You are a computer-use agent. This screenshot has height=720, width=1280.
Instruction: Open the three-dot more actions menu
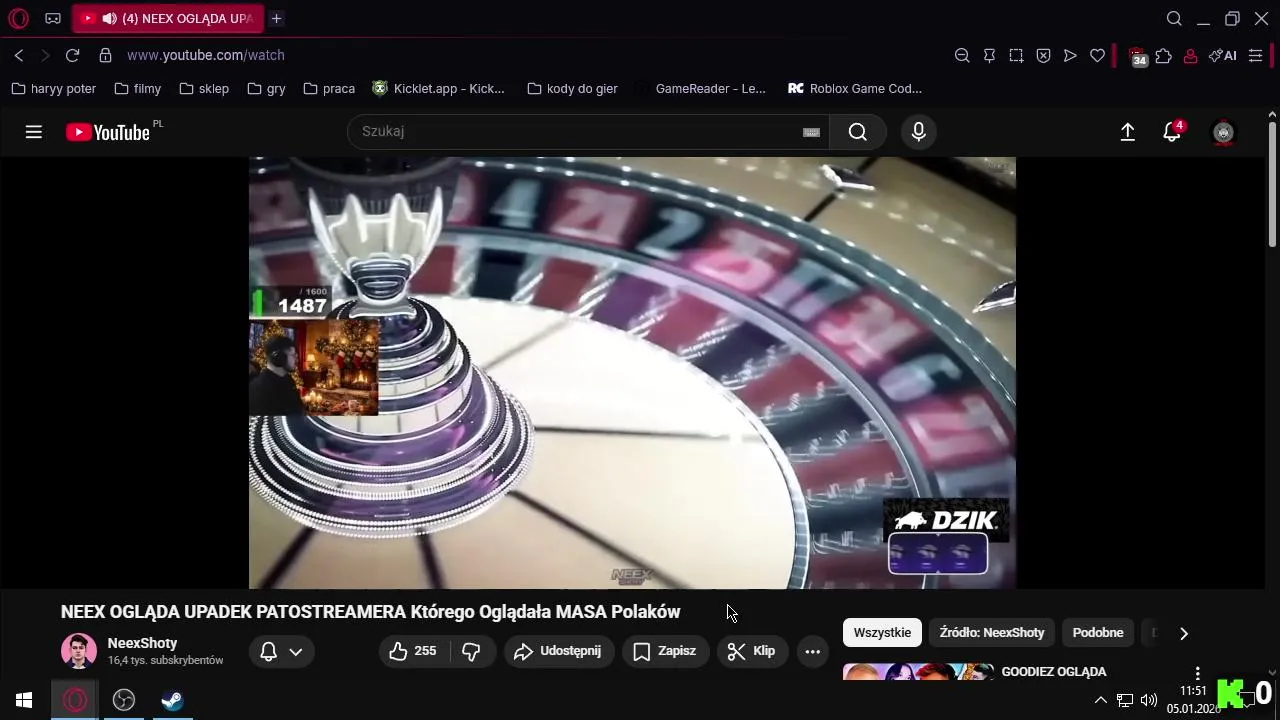812,651
